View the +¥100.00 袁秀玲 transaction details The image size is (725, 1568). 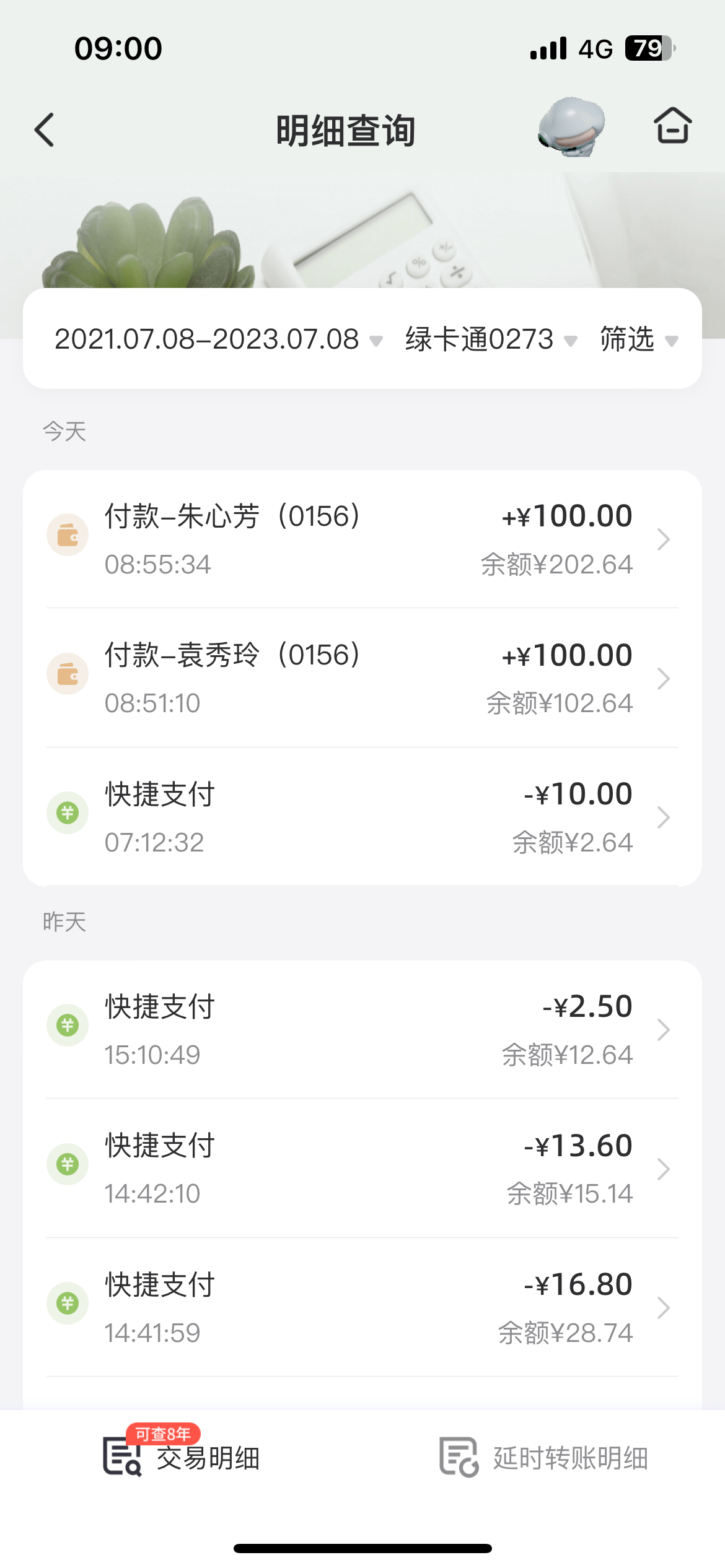(x=362, y=678)
